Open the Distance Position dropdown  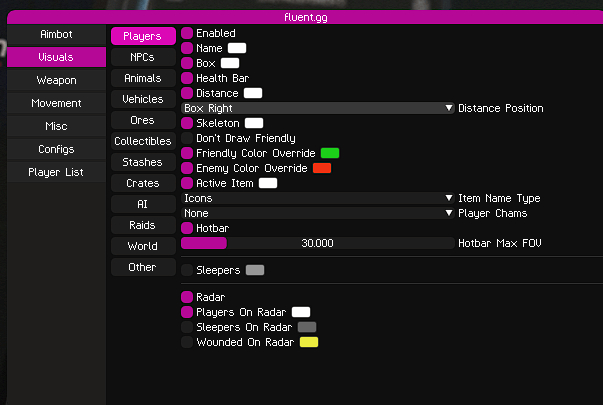click(317, 108)
